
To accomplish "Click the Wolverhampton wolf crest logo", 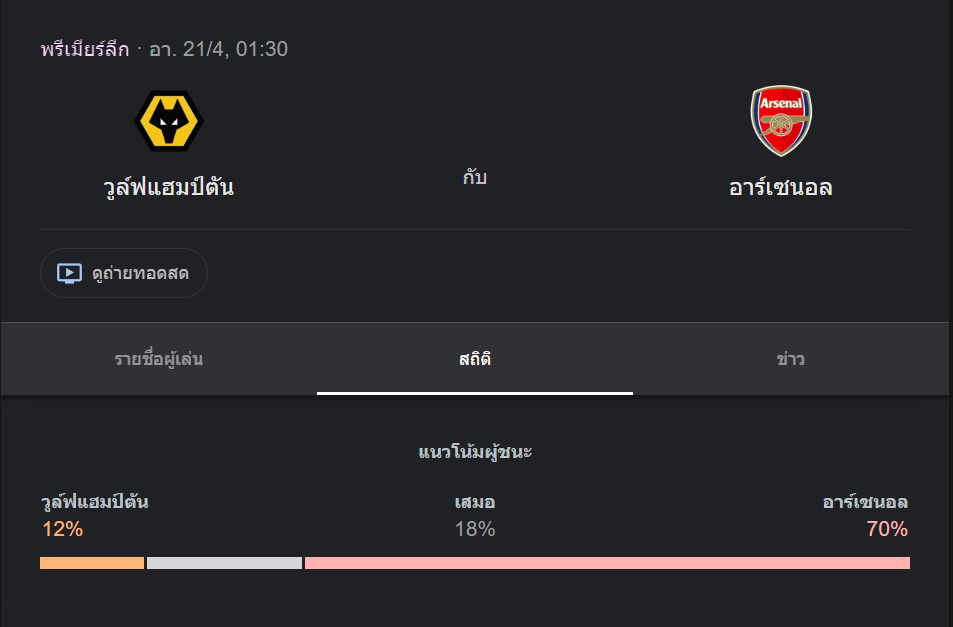I will [x=168, y=121].
